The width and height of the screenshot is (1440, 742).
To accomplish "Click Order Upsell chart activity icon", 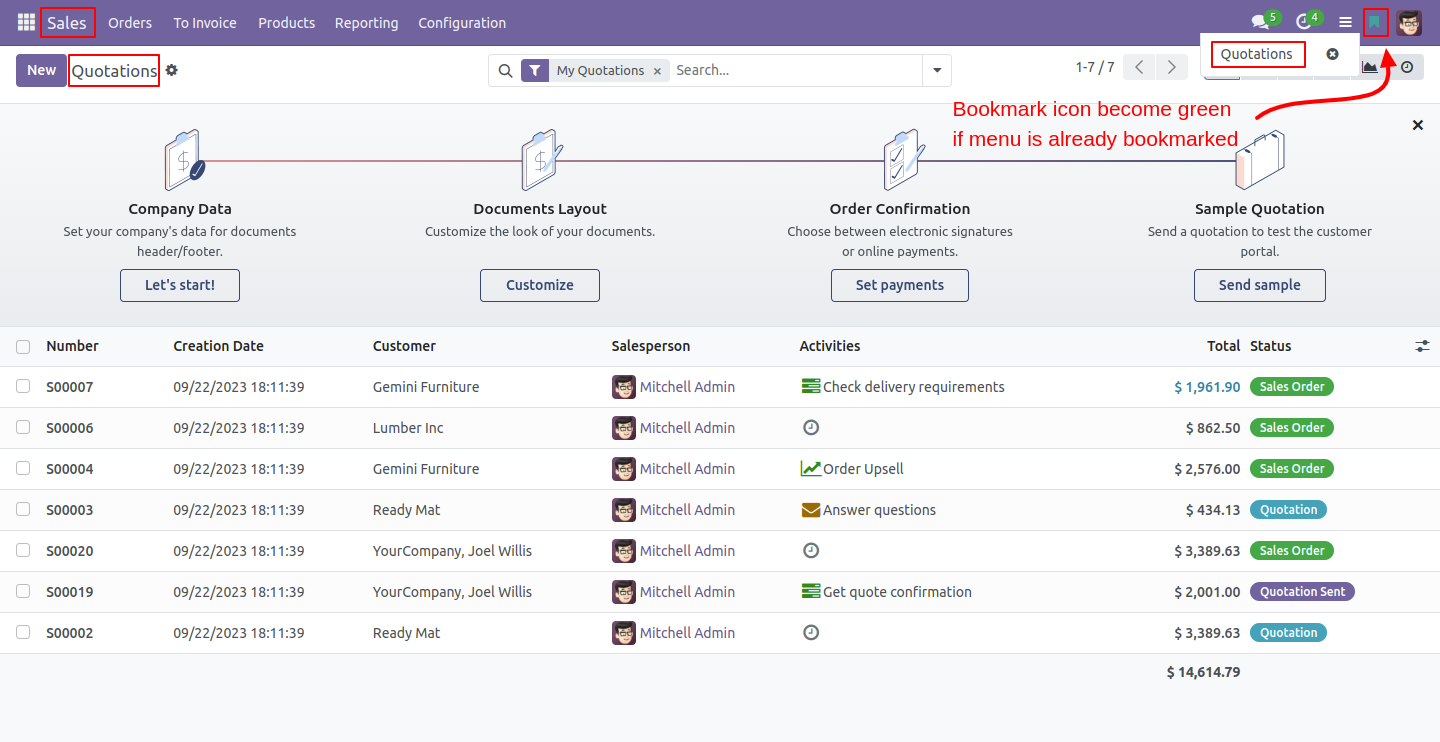I will [811, 469].
